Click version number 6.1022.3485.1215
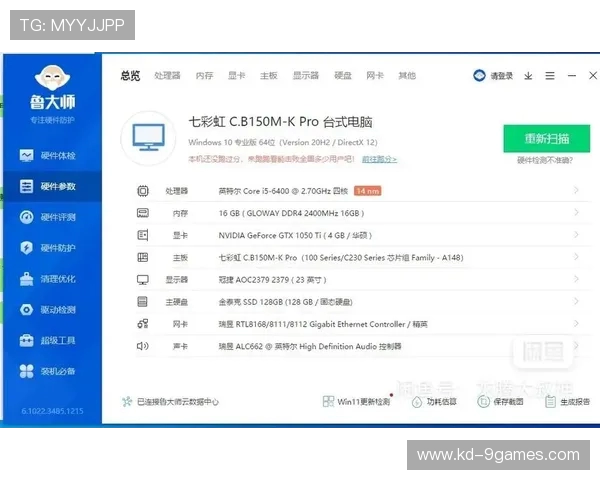This screenshot has width=600, height=480. [x=52, y=411]
